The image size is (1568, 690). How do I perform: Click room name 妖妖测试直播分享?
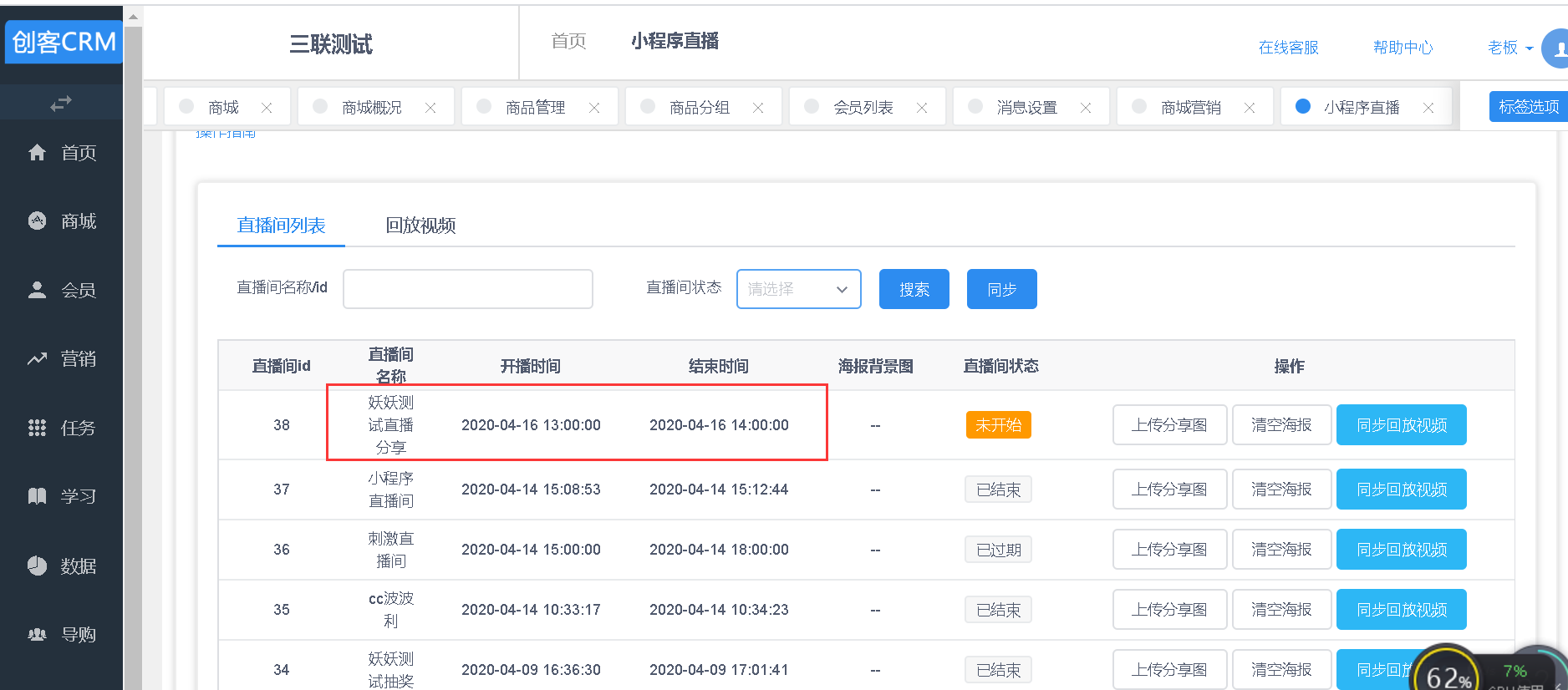tap(391, 425)
